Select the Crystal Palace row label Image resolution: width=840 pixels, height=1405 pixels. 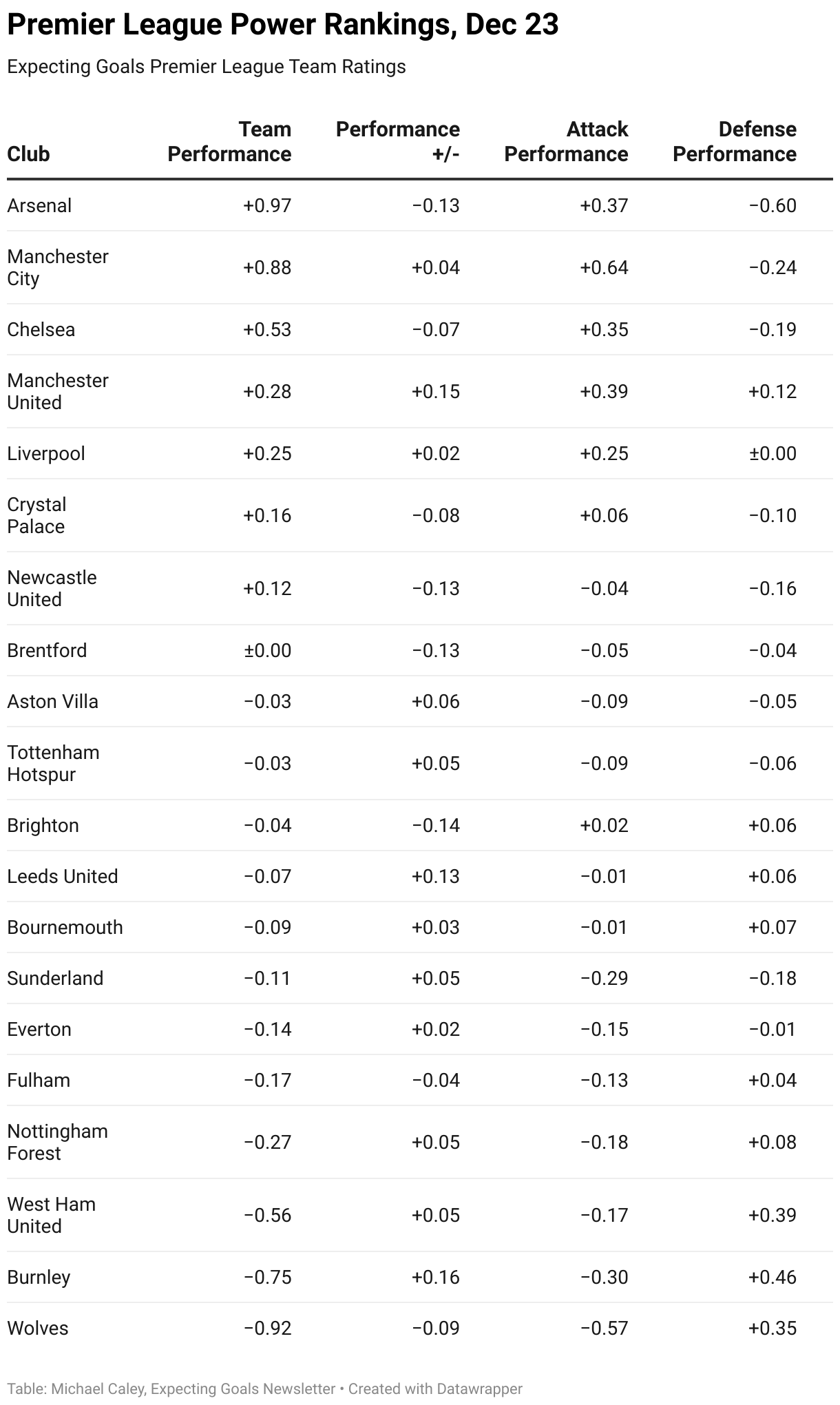(36, 516)
